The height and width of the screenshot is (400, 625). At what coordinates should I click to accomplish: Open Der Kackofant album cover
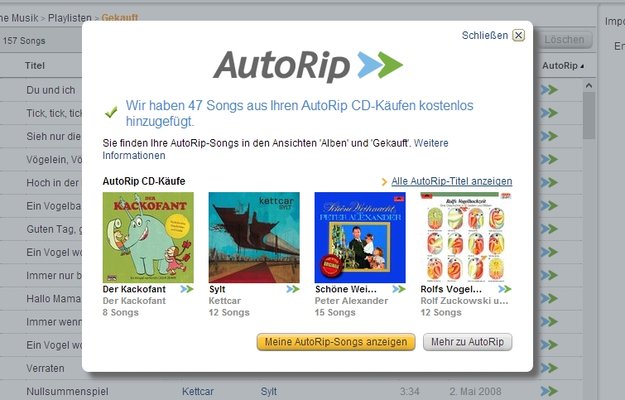[148, 237]
